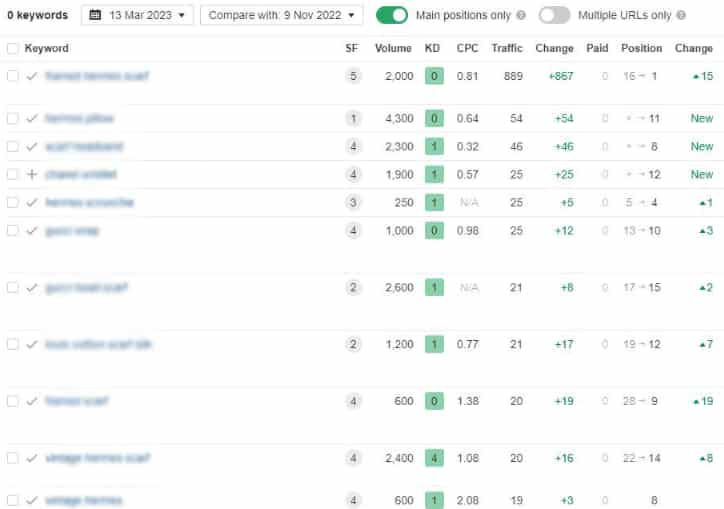Open the blurred keyword link in the first row
724x509 pixels.
point(97,76)
